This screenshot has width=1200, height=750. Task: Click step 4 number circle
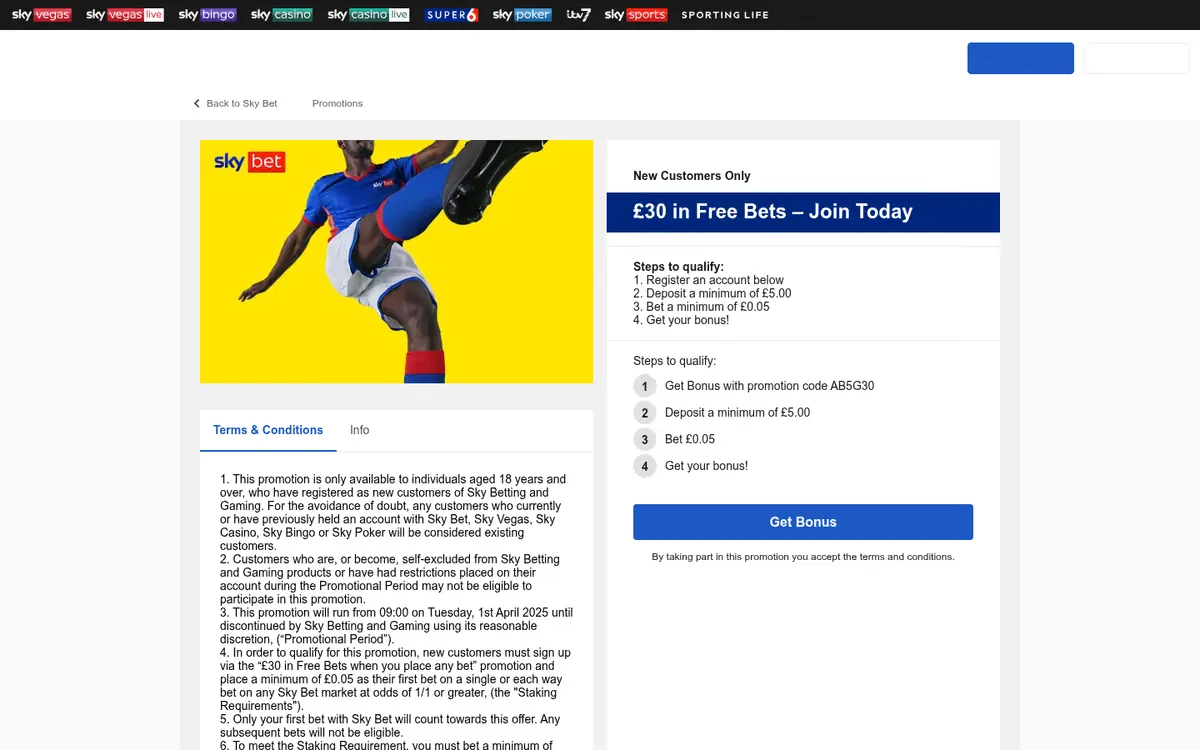645,466
